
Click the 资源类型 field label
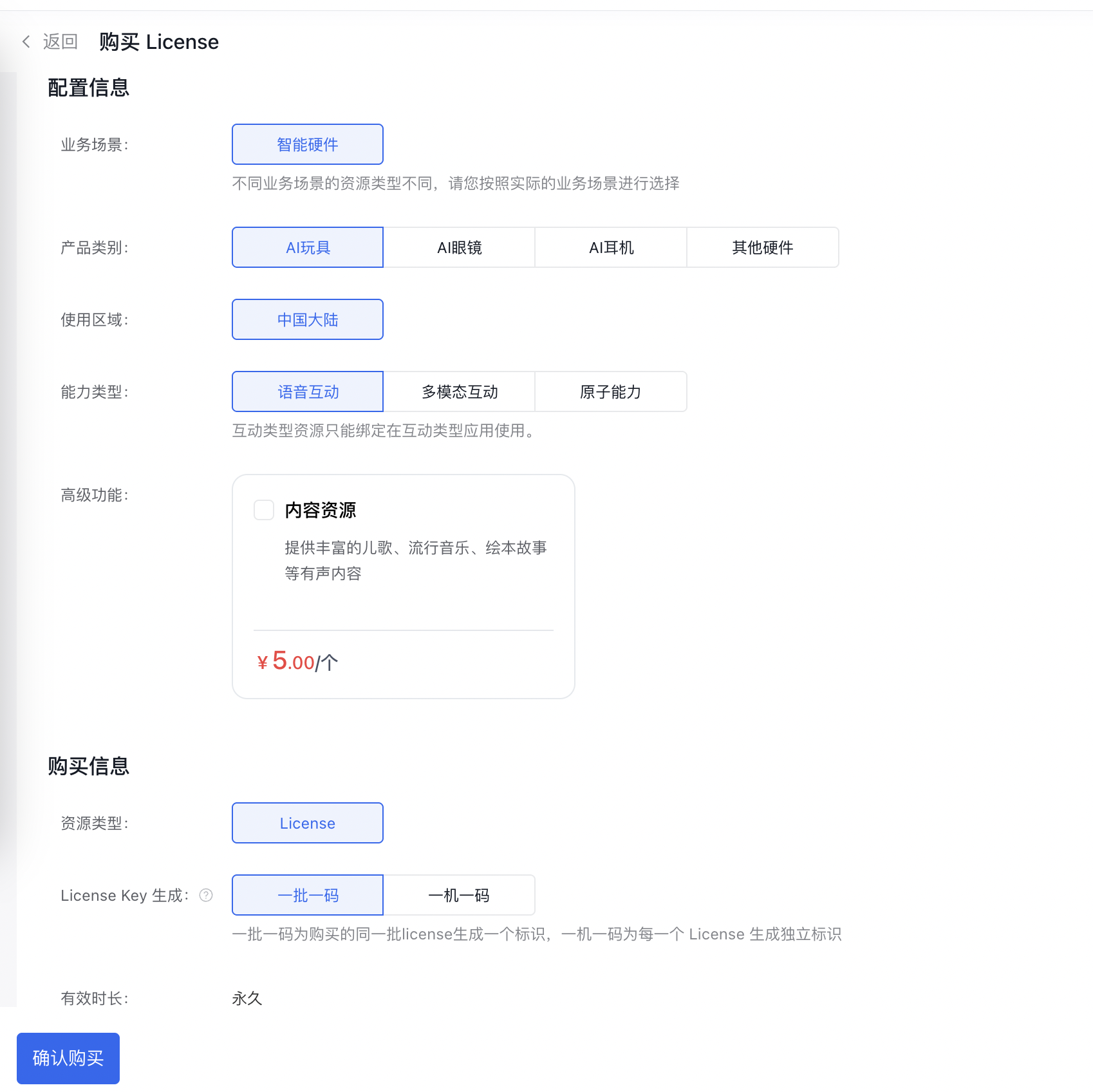coord(95,824)
